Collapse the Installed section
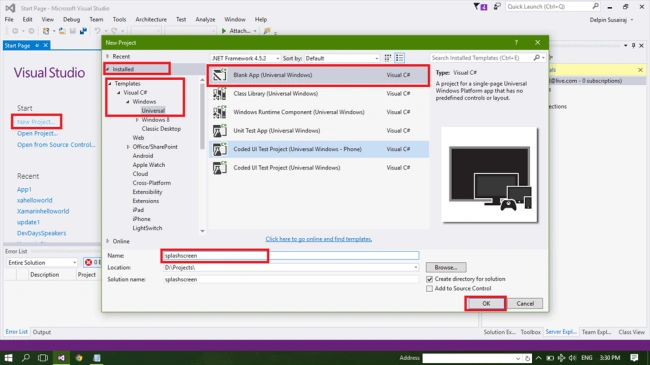The image size is (650, 365). click(x=108, y=69)
